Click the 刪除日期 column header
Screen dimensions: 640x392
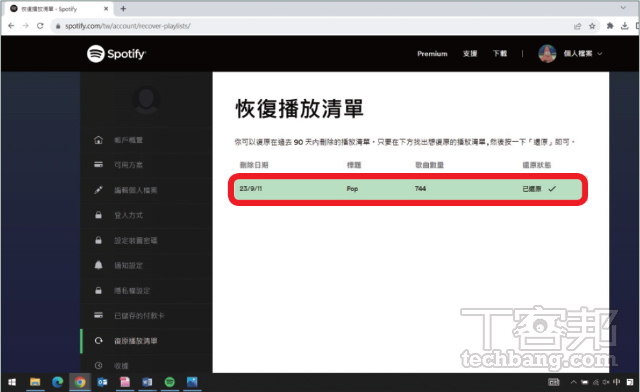[254, 165]
